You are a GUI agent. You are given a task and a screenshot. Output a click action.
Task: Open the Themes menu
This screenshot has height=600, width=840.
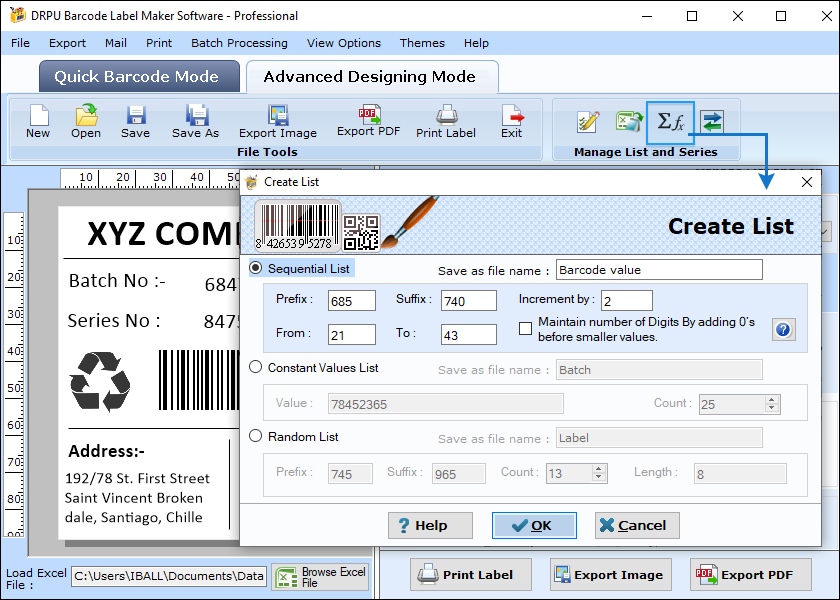[422, 43]
